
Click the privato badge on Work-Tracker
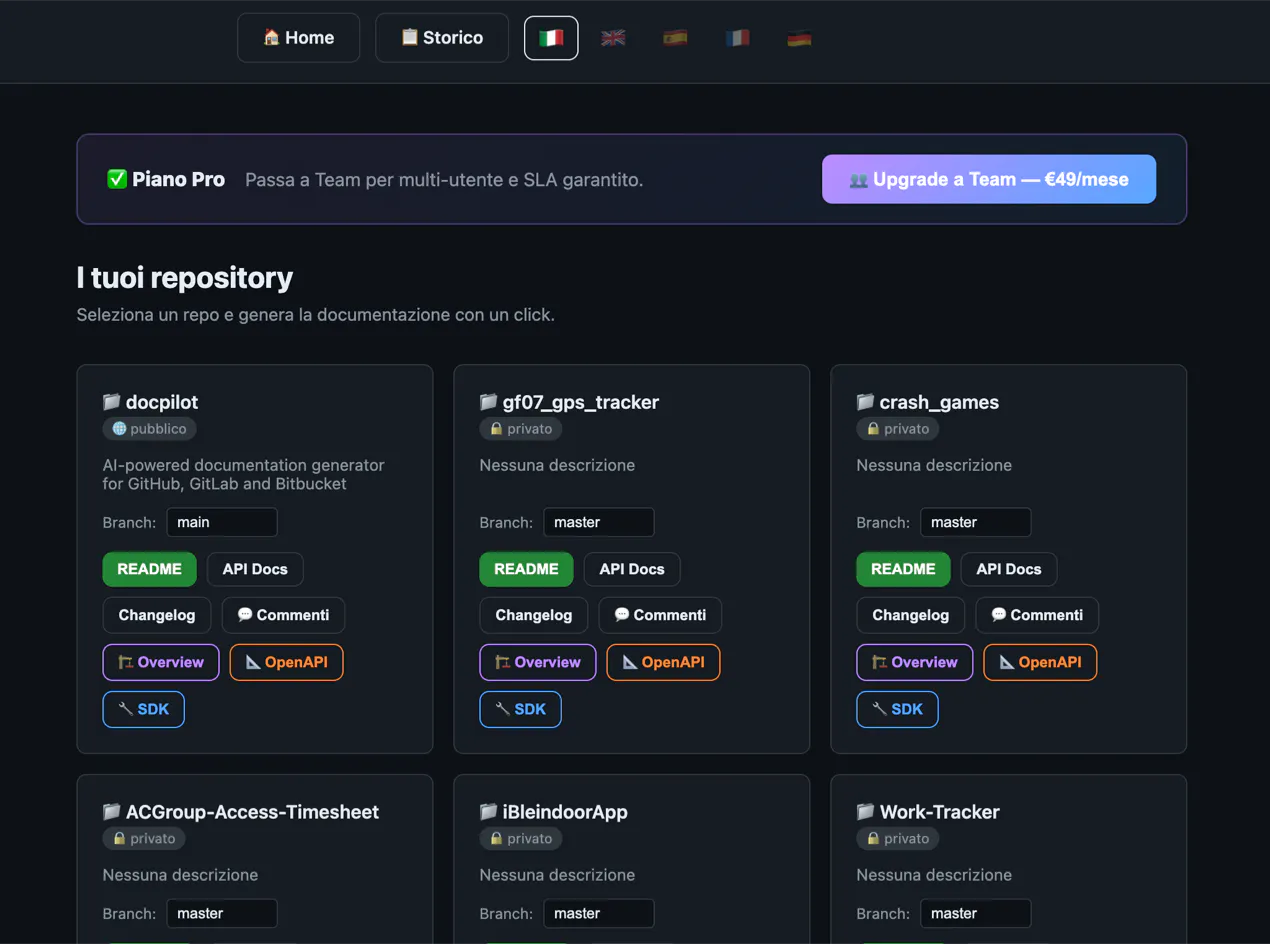[x=898, y=839]
